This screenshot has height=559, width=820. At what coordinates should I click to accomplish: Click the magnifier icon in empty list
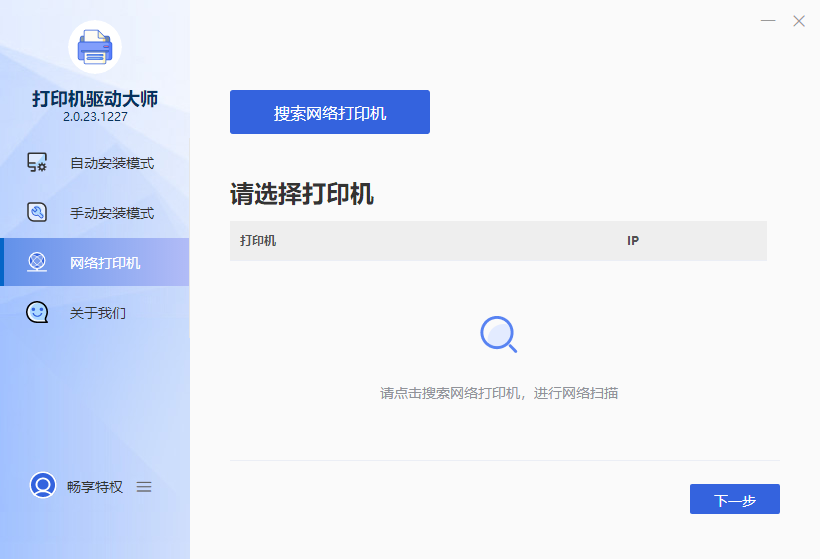pos(498,334)
